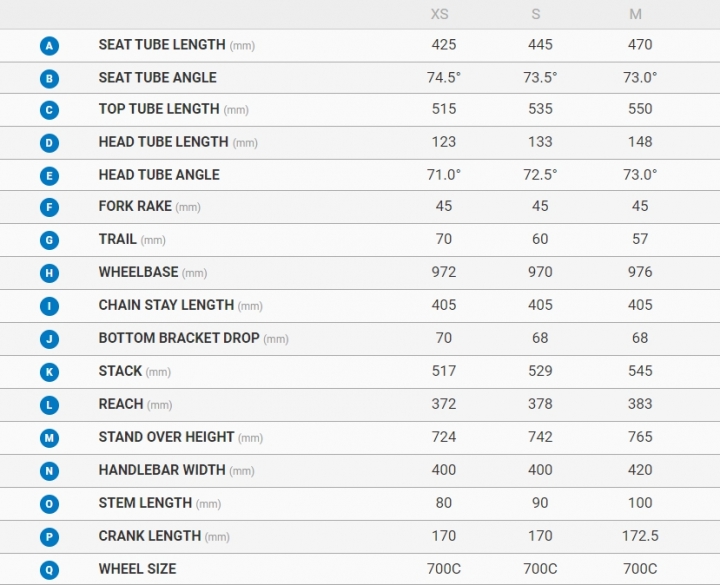Click the blue E Head Tube Angle icon
This screenshot has height=585, width=720.
[x=49, y=176]
